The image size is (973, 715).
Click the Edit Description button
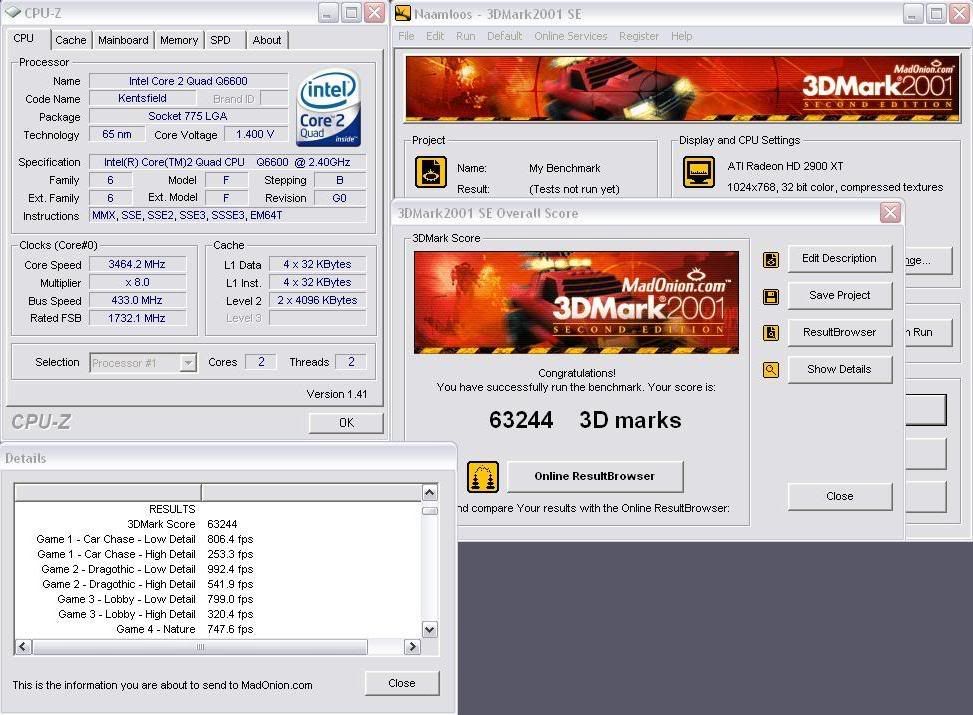[x=840, y=259]
